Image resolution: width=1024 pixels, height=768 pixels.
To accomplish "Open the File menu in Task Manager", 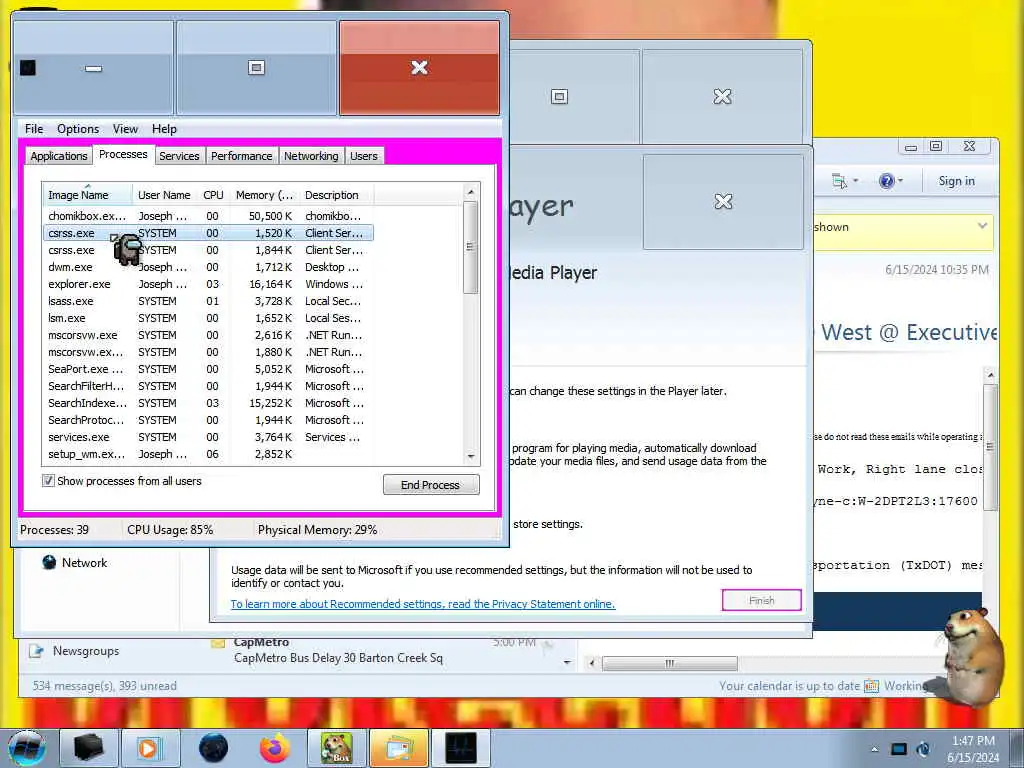I will 34,129.
